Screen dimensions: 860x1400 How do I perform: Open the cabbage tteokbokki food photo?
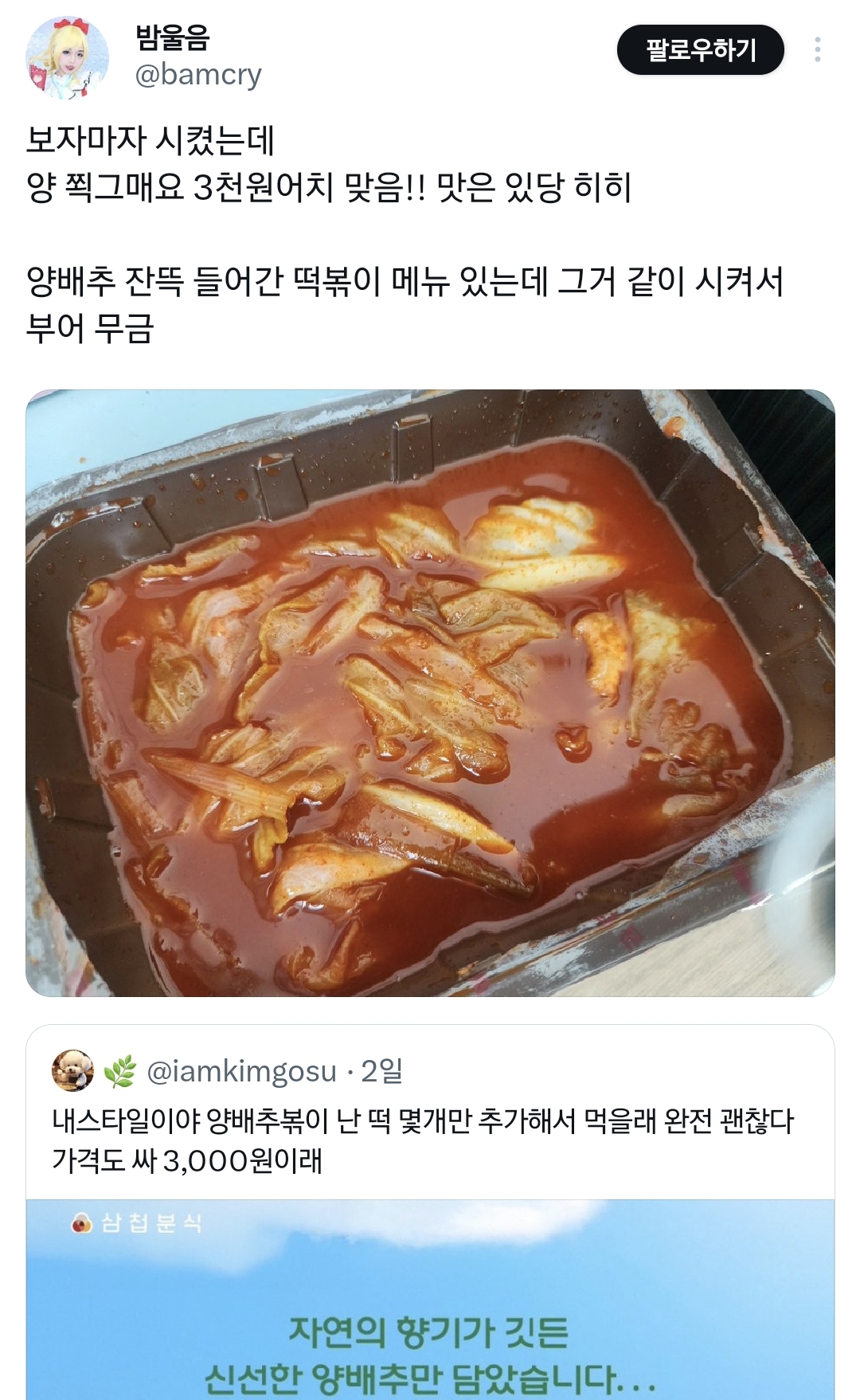pos(430,693)
